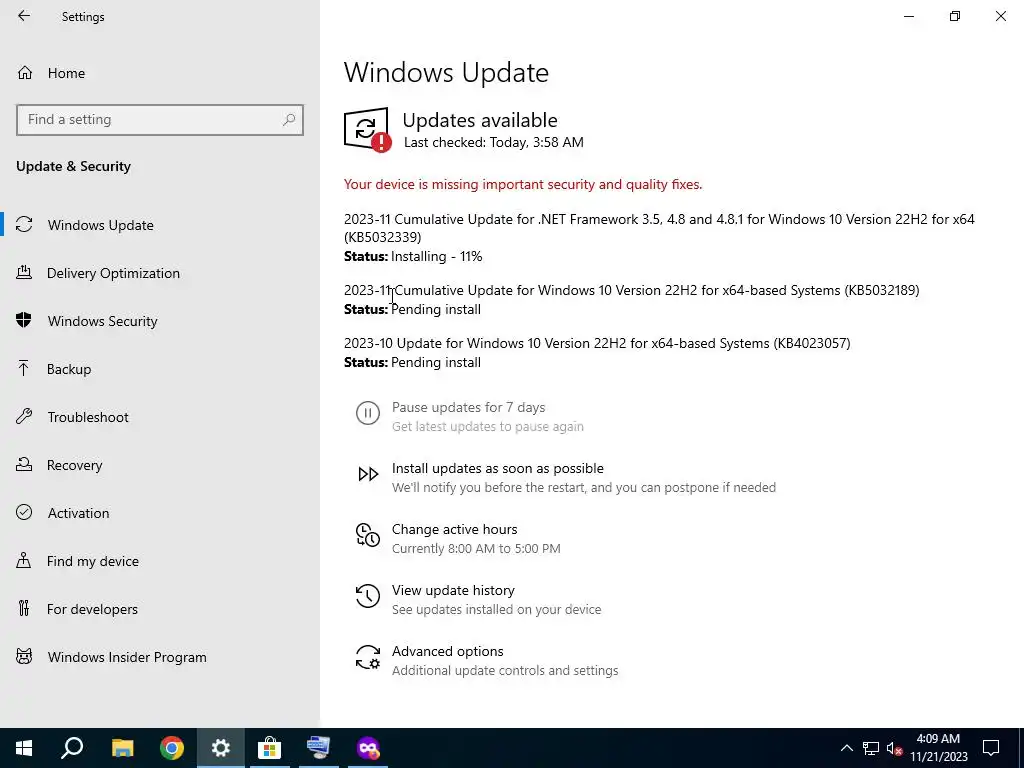The image size is (1024, 768).
Task: Open the Home icon in sidebar
Action: tap(25, 72)
